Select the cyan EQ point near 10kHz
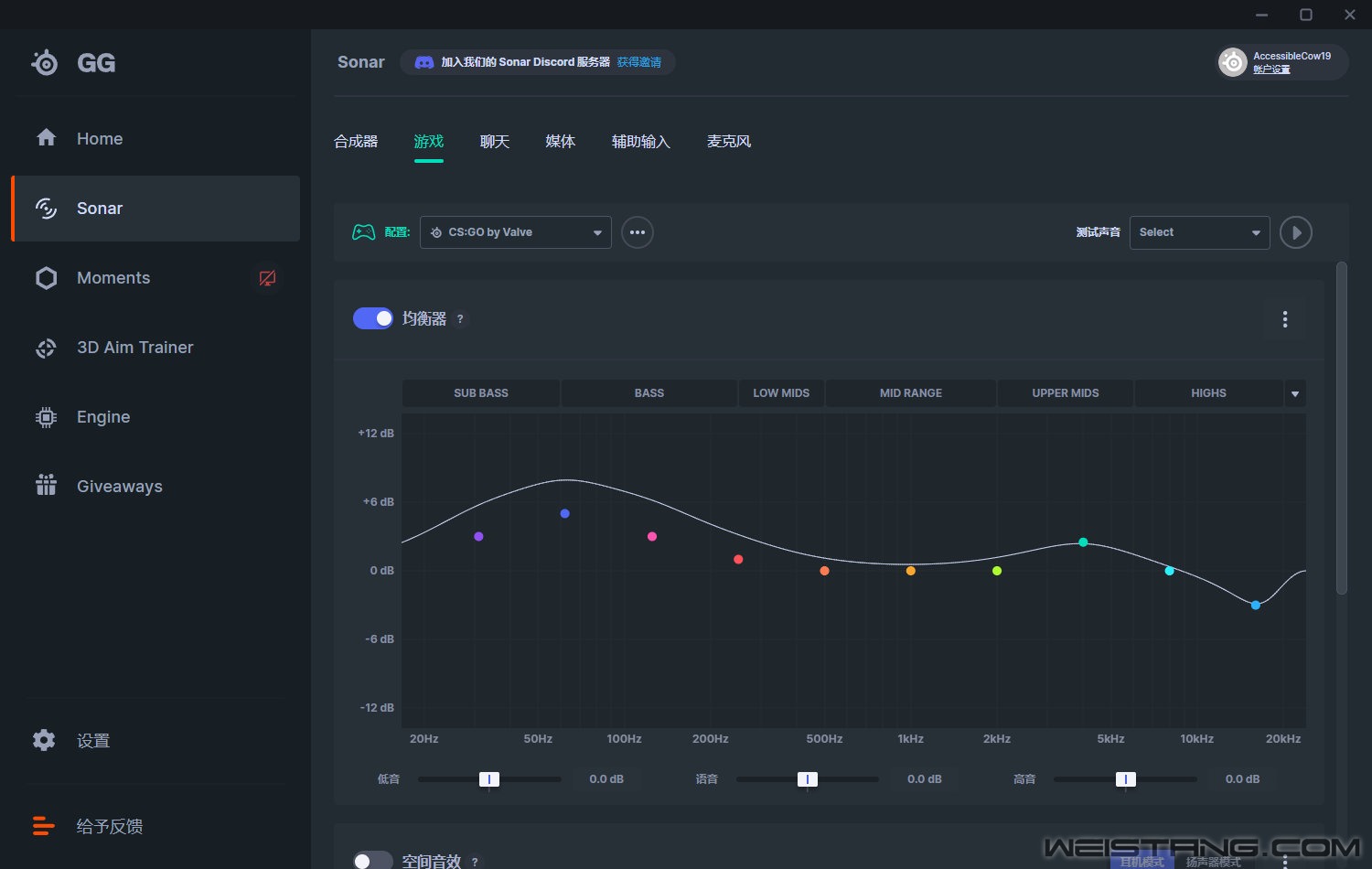 (1169, 571)
